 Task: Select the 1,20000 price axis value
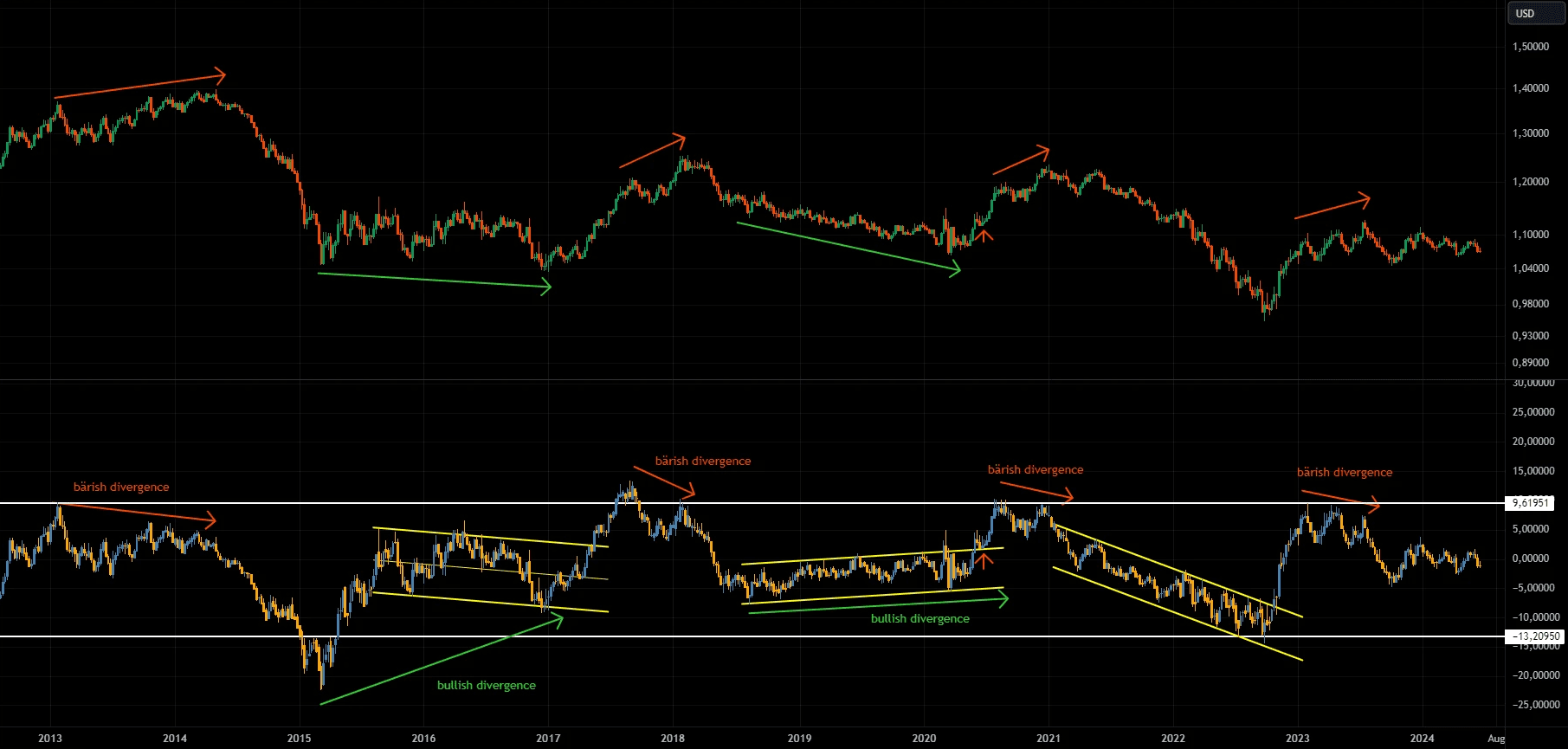[x=1531, y=182]
